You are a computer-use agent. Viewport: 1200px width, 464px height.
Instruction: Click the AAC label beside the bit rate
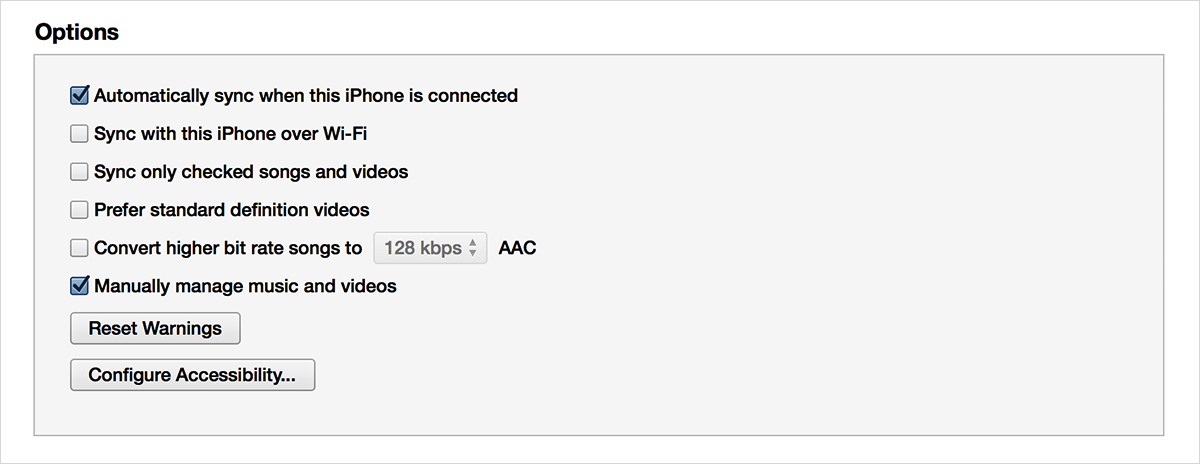tap(517, 248)
